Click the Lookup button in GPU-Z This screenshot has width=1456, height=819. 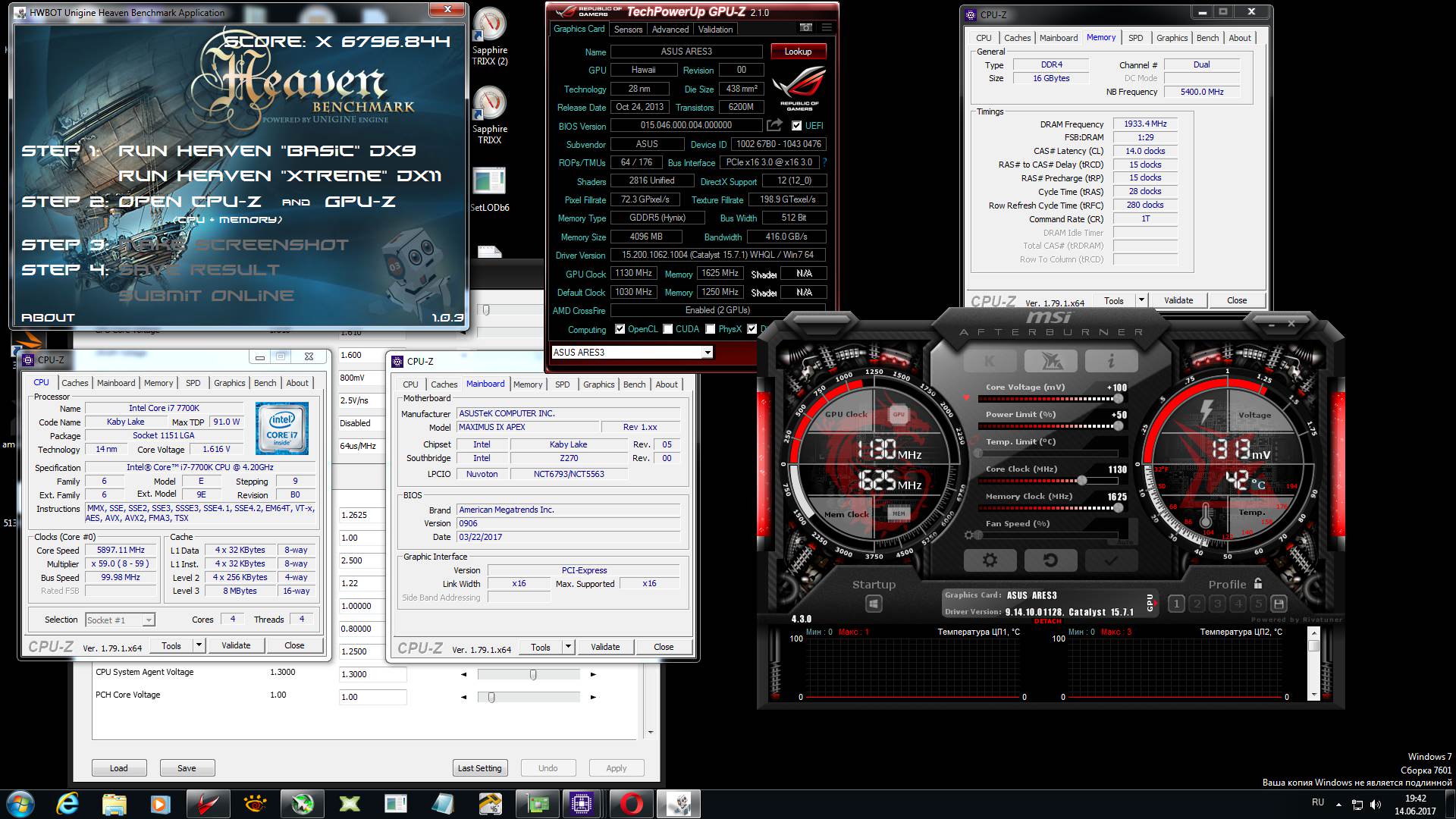click(x=798, y=52)
